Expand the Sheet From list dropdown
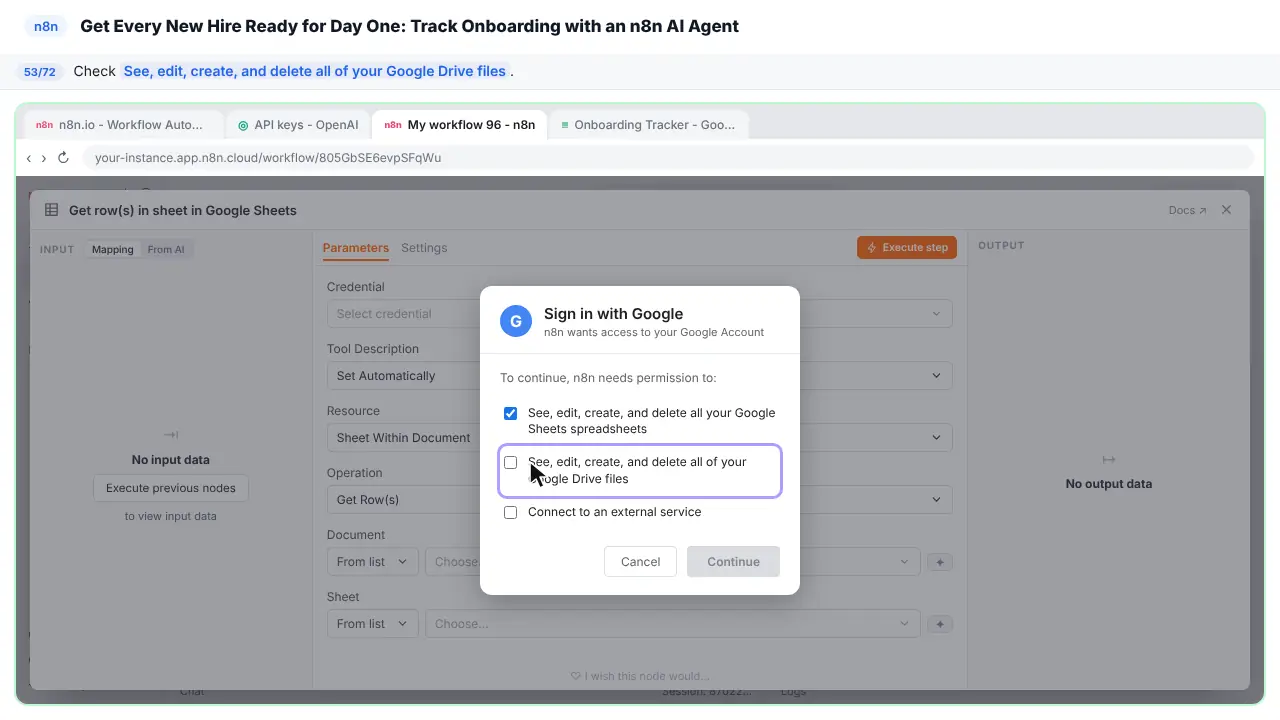 (x=372, y=624)
